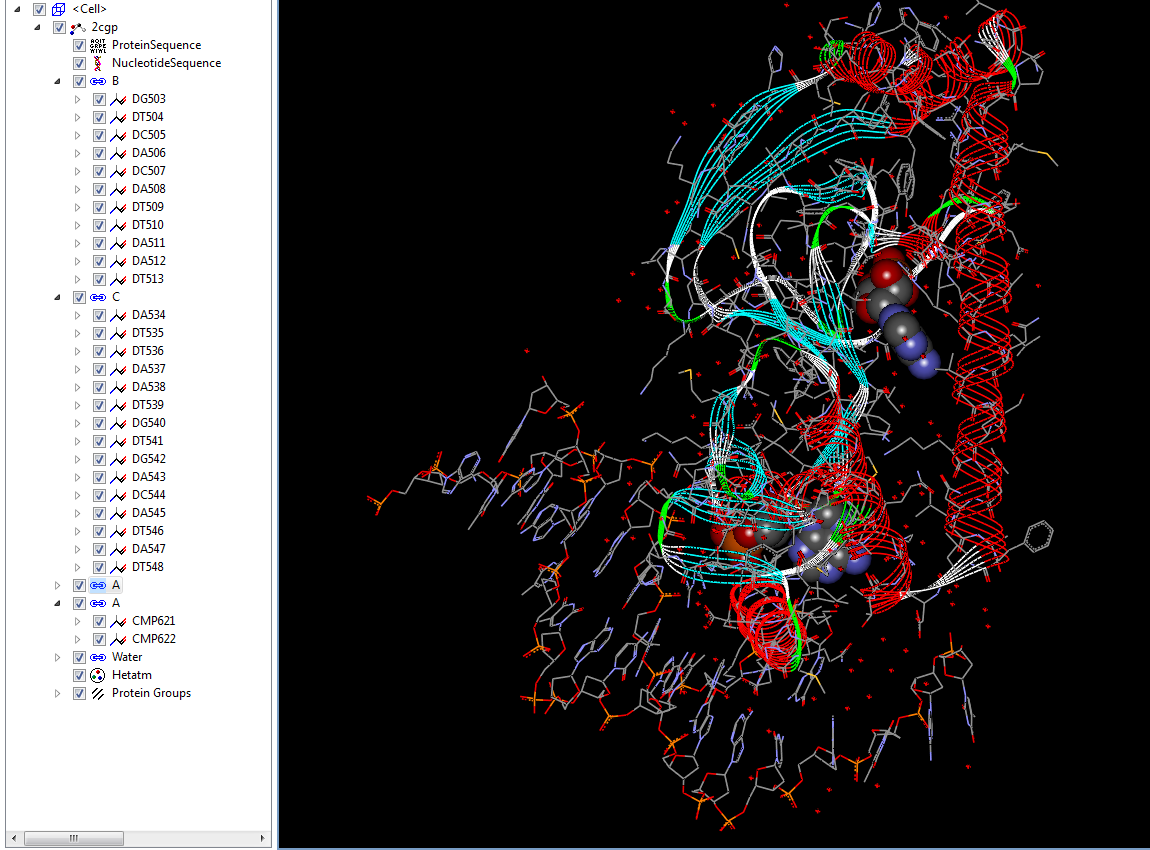Click the scrollbar right arrow
1150x850 pixels.
263,838
